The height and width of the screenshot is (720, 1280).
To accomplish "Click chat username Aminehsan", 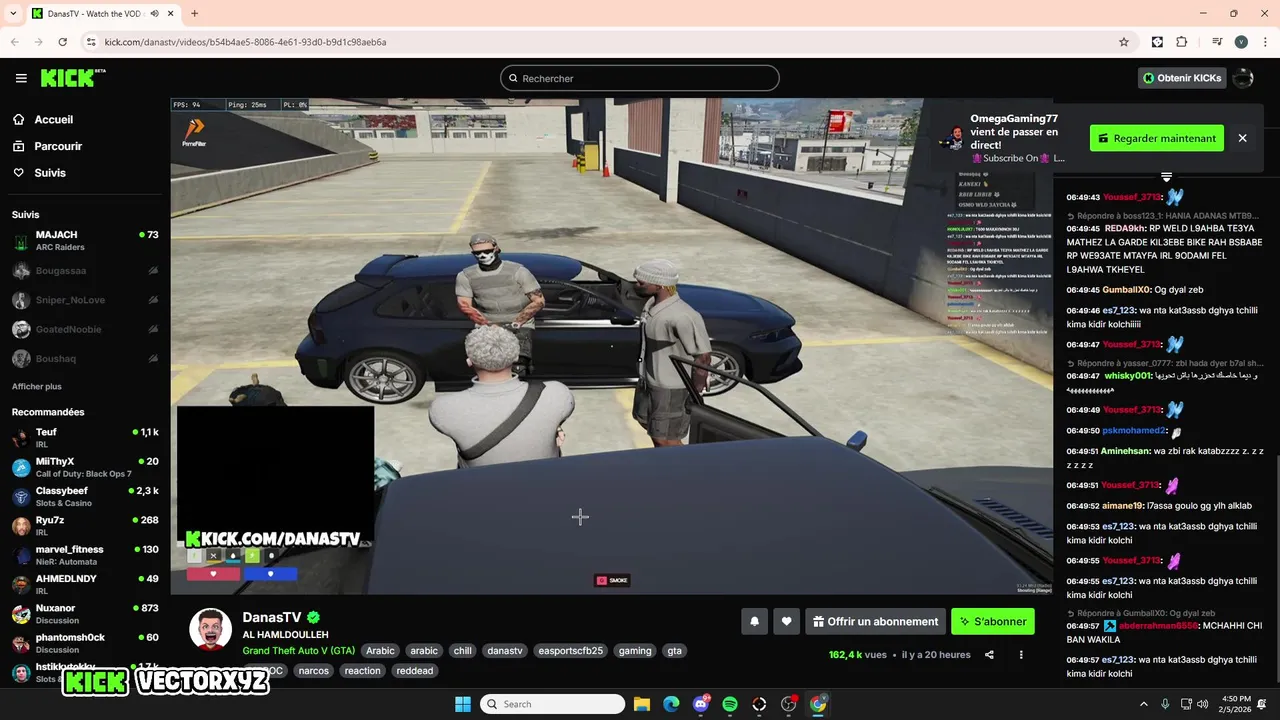I will 1125,451.
